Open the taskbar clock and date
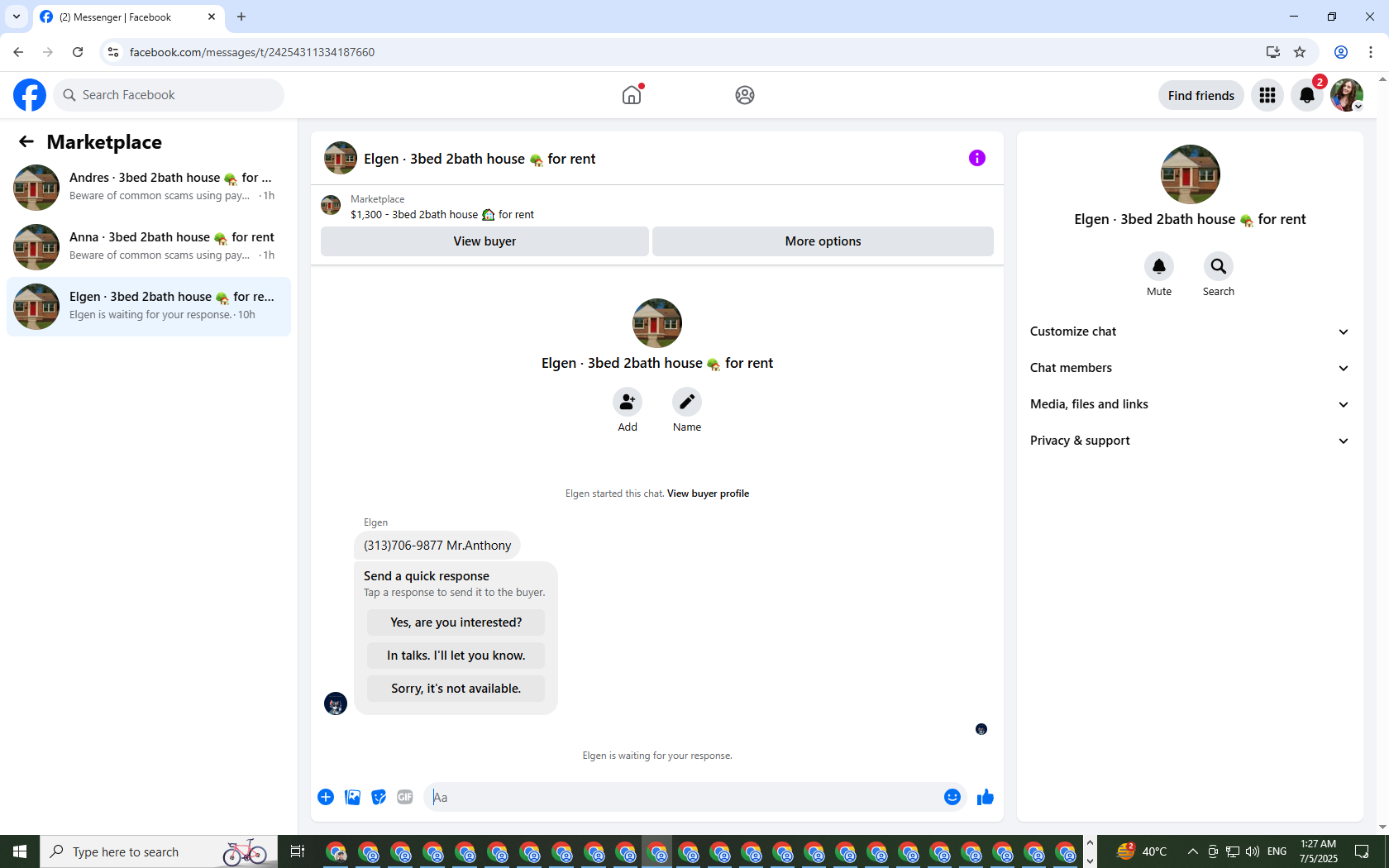The height and width of the screenshot is (868, 1389). pyautogui.click(x=1318, y=851)
